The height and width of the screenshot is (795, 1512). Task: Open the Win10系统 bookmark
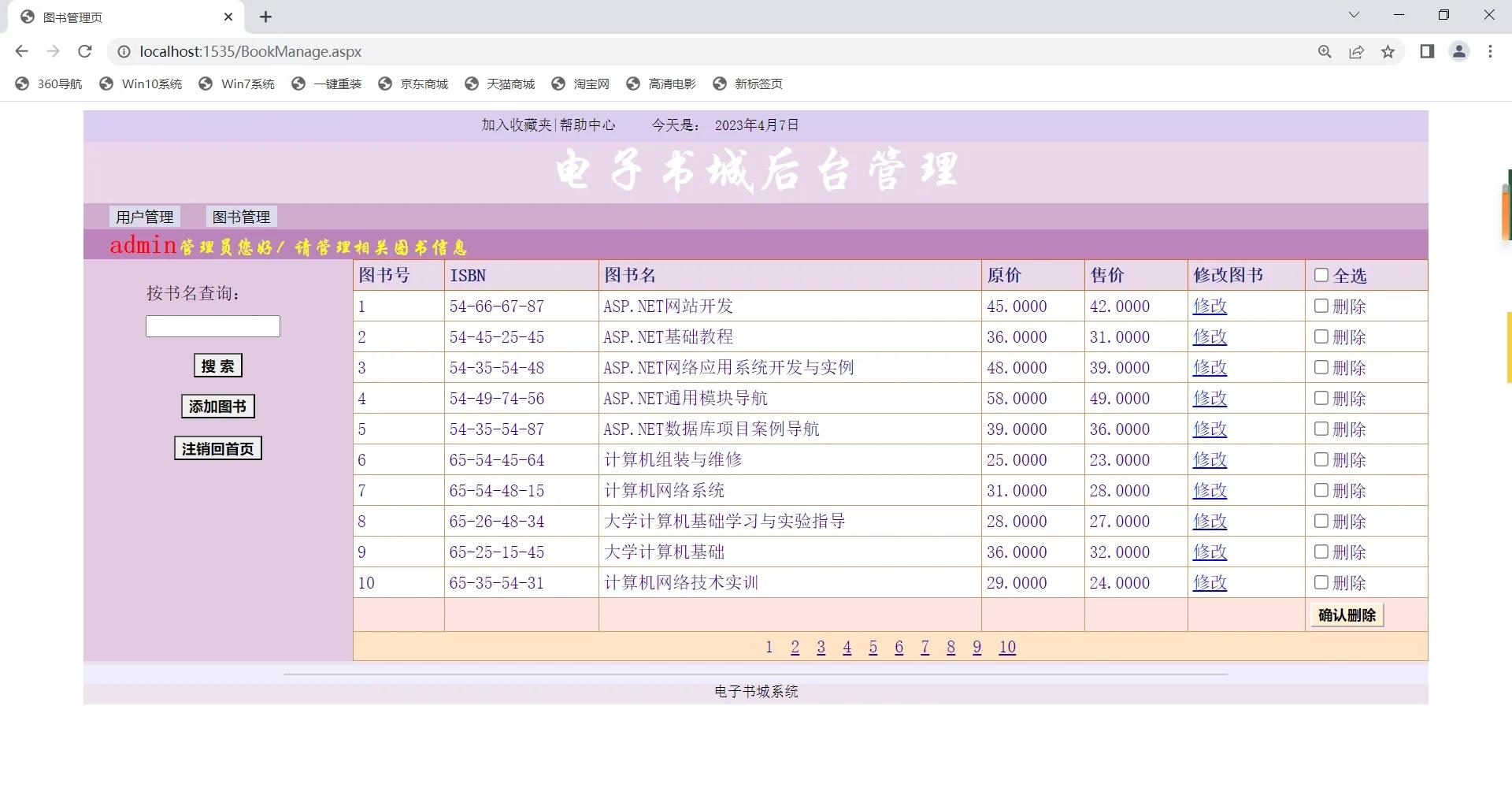[139, 84]
